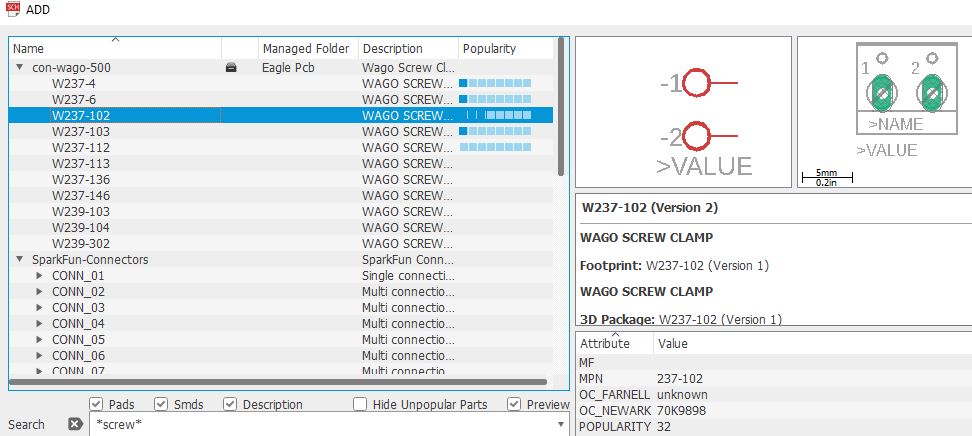The image size is (972, 436).
Task: Click the managed library icon for con-wago-500
Action: point(231,68)
